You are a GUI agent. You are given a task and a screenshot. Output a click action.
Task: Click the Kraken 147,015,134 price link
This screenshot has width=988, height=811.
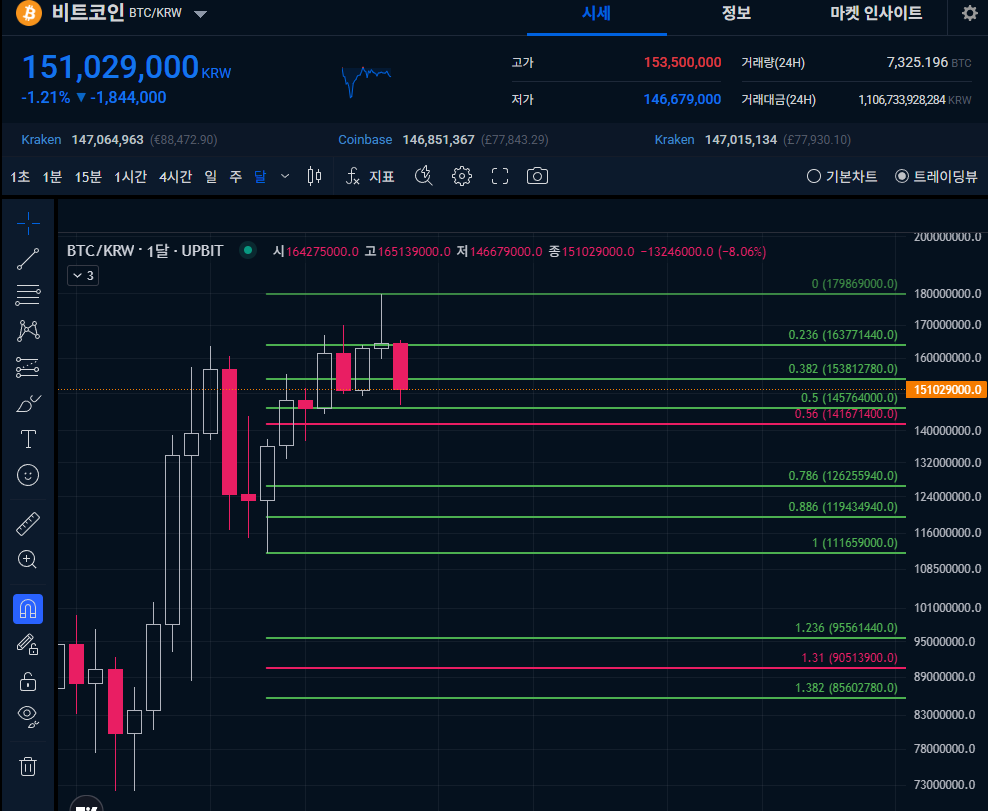pyautogui.click(x=752, y=139)
